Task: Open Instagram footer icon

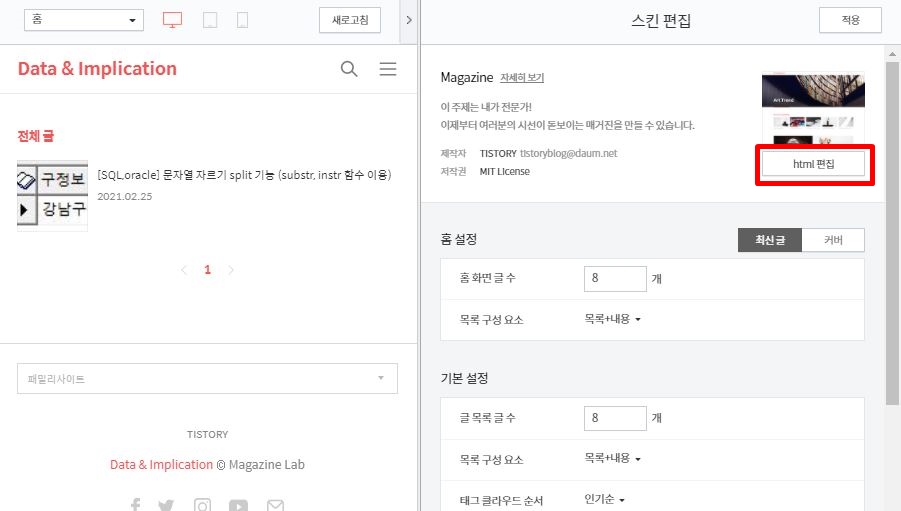Action: click(202, 505)
